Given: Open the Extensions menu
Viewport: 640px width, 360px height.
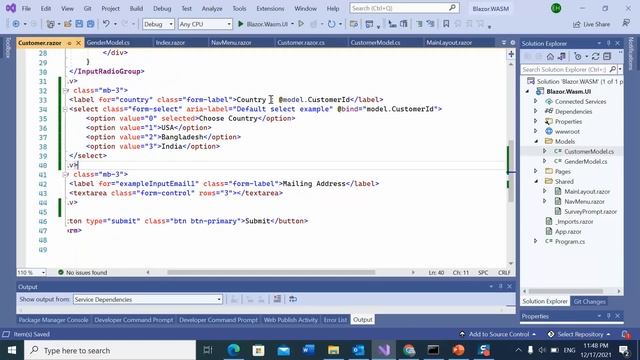Looking at the screenshot, I should (270, 8).
